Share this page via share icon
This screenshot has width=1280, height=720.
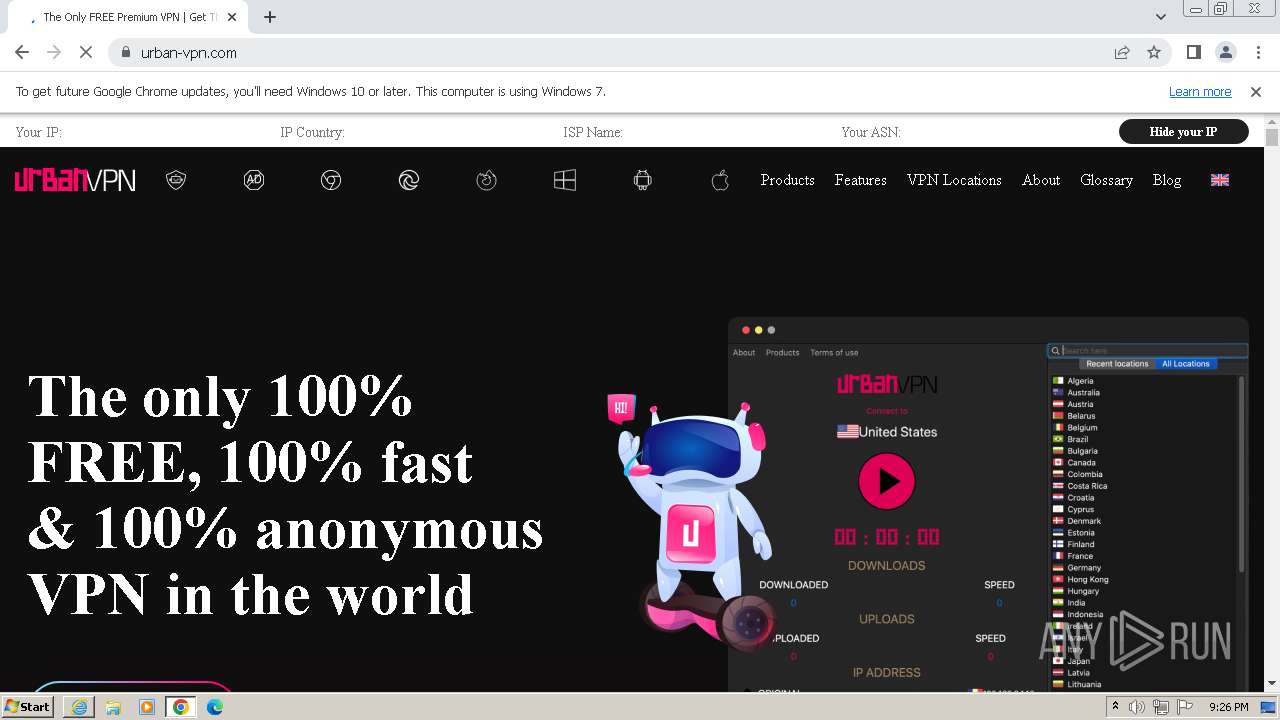click(1122, 53)
